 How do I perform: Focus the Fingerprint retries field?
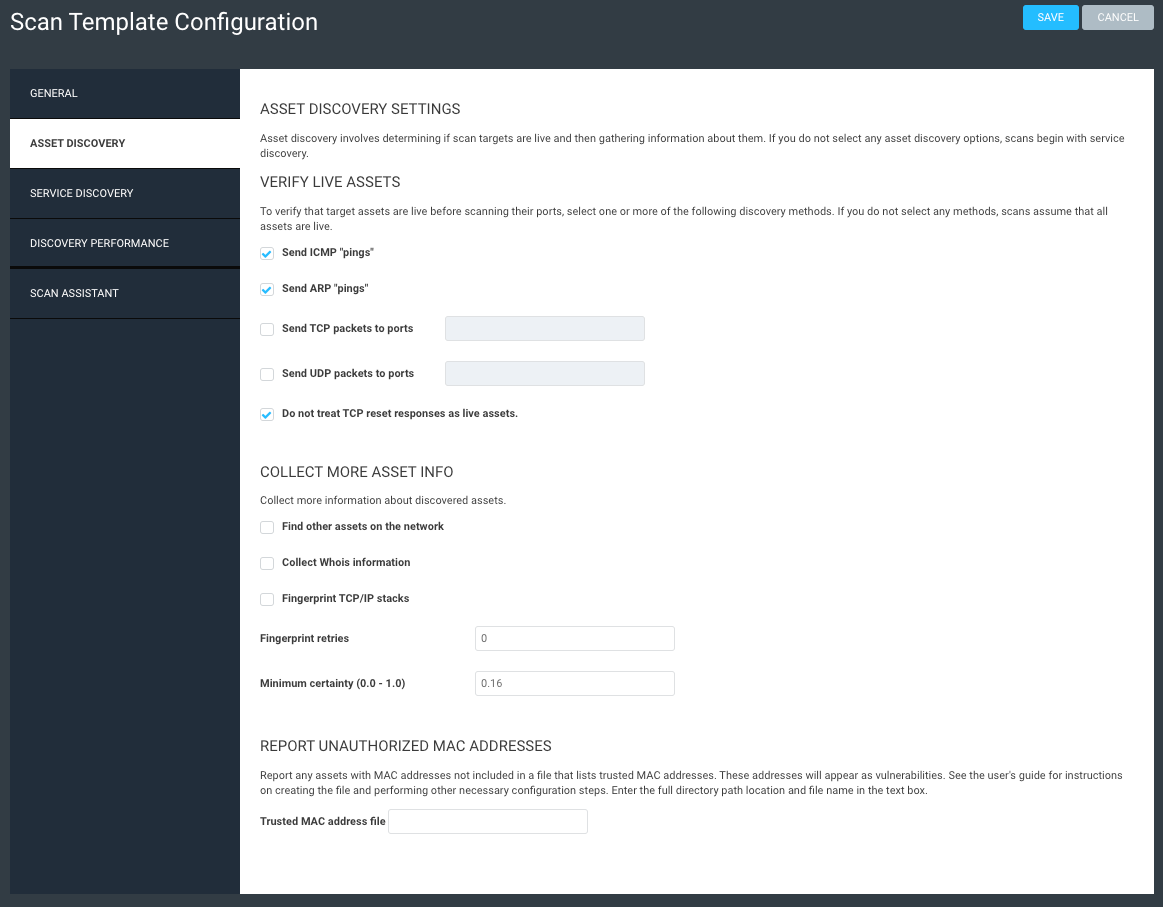574,638
